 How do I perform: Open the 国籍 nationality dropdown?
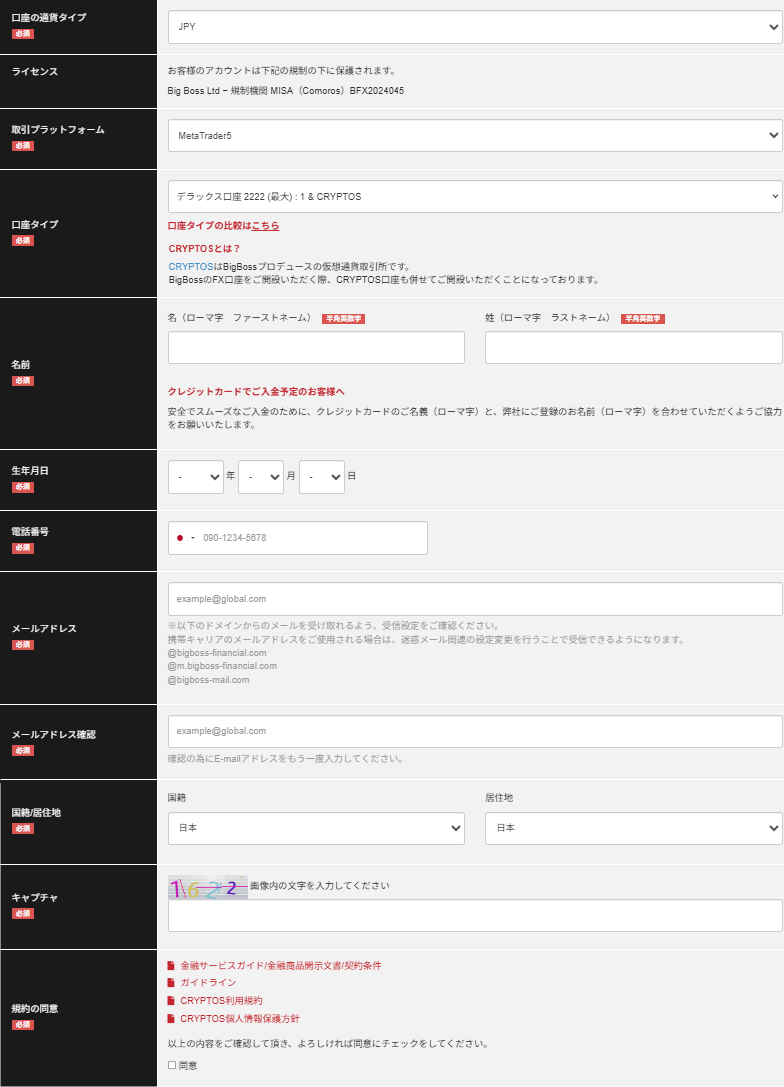pos(316,828)
